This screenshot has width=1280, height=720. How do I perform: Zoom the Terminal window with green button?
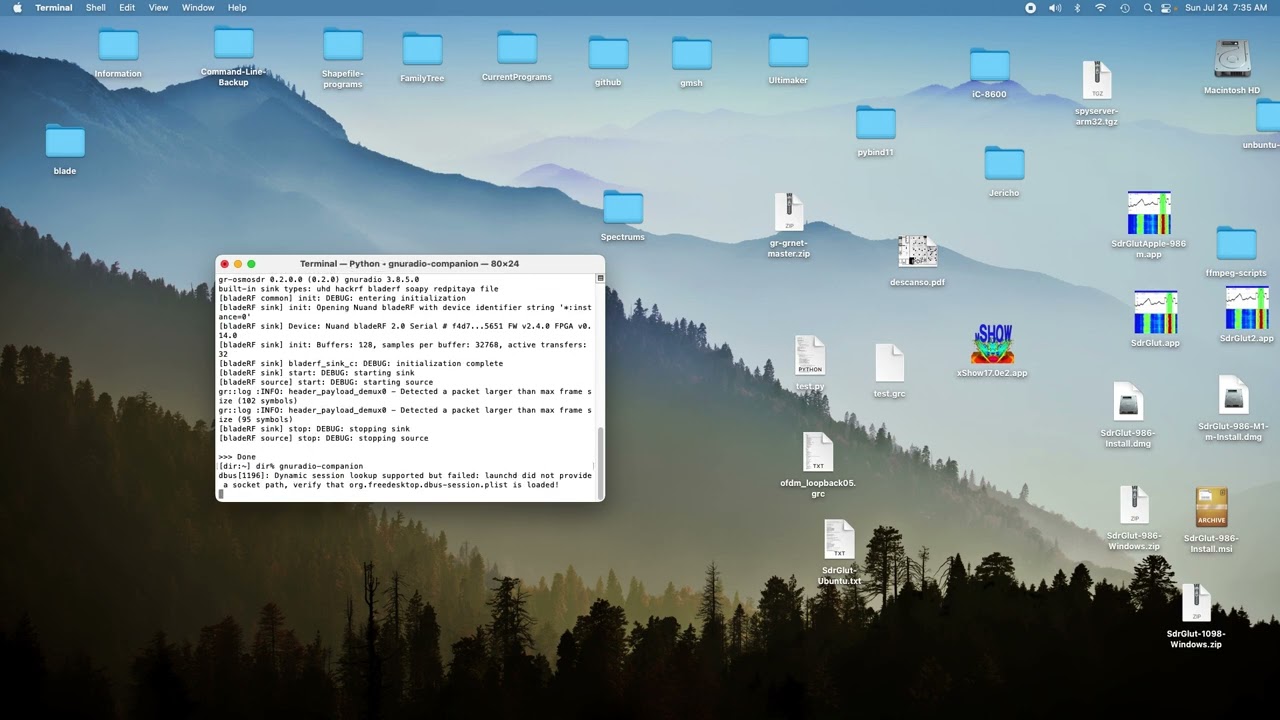tap(251, 264)
